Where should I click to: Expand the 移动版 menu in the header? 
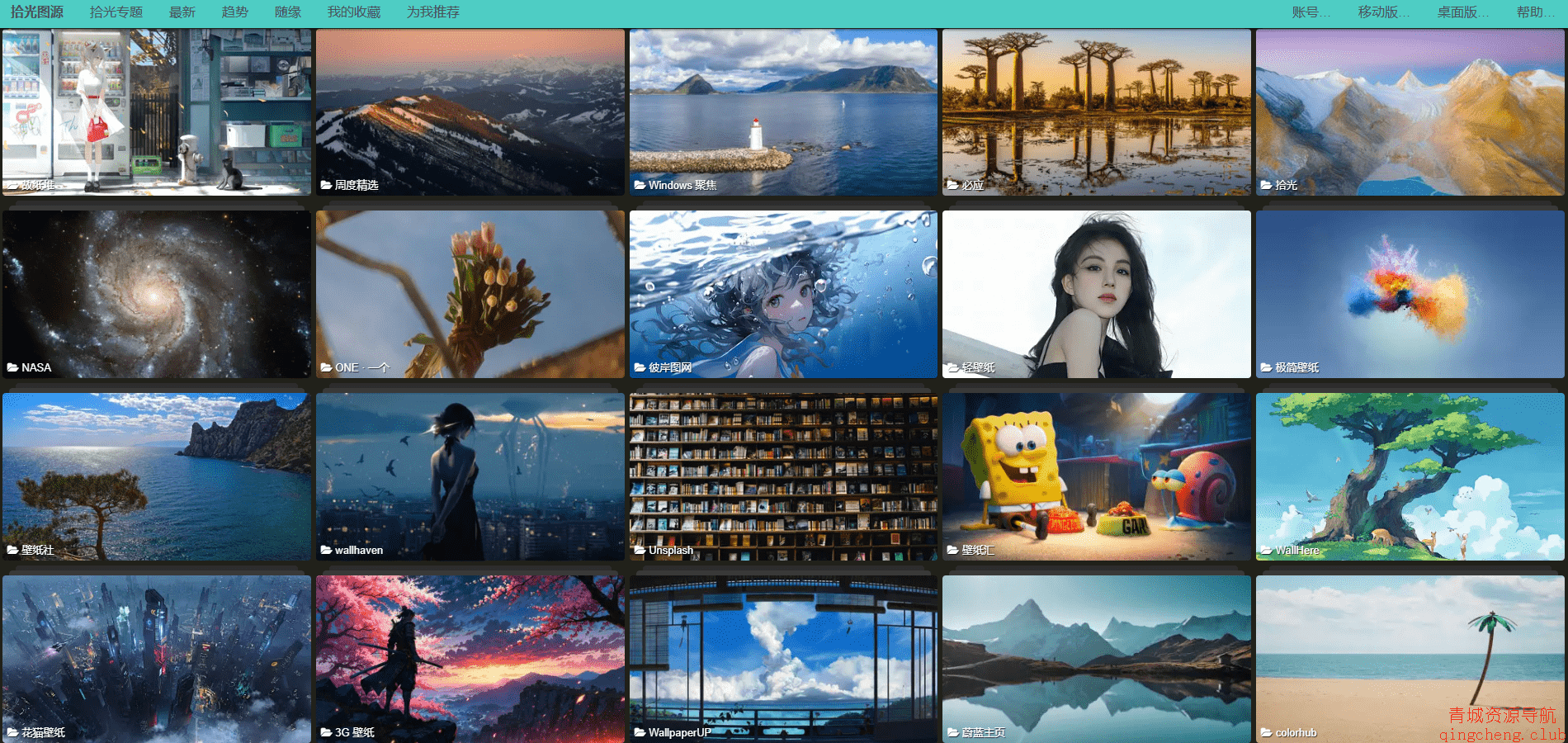tap(1383, 12)
